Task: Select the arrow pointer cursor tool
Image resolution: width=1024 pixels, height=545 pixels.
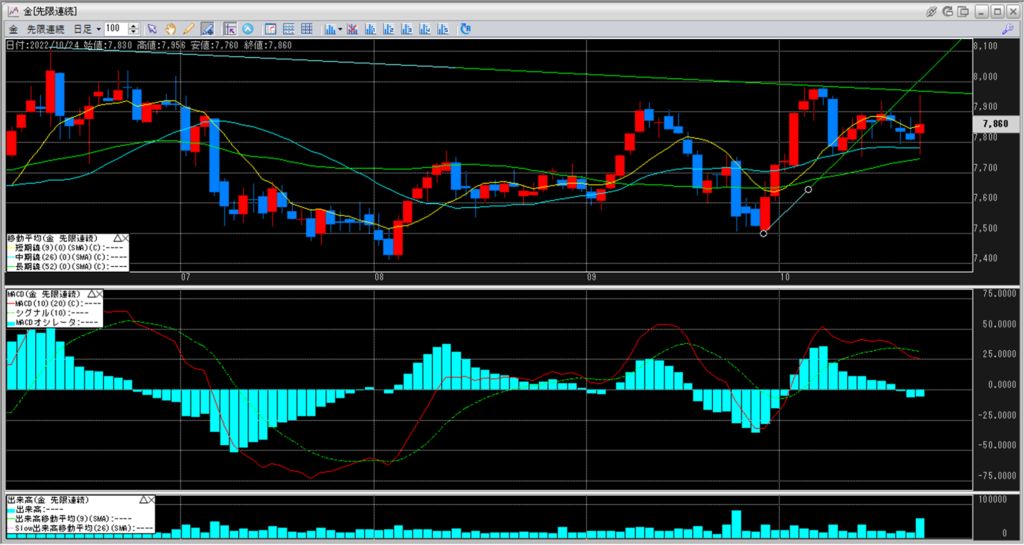Action: (152, 29)
